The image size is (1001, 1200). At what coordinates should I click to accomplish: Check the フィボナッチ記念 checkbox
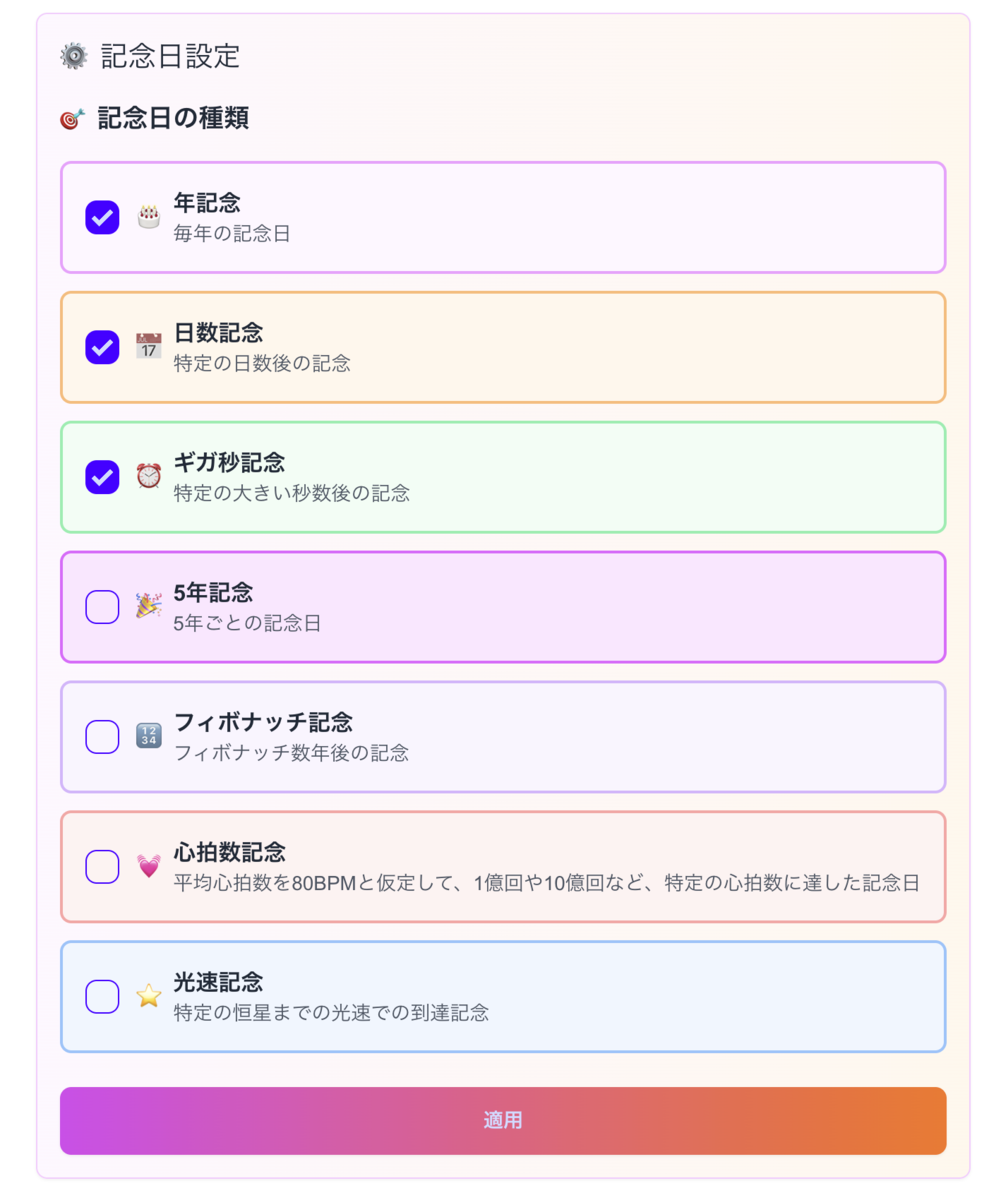(x=102, y=737)
